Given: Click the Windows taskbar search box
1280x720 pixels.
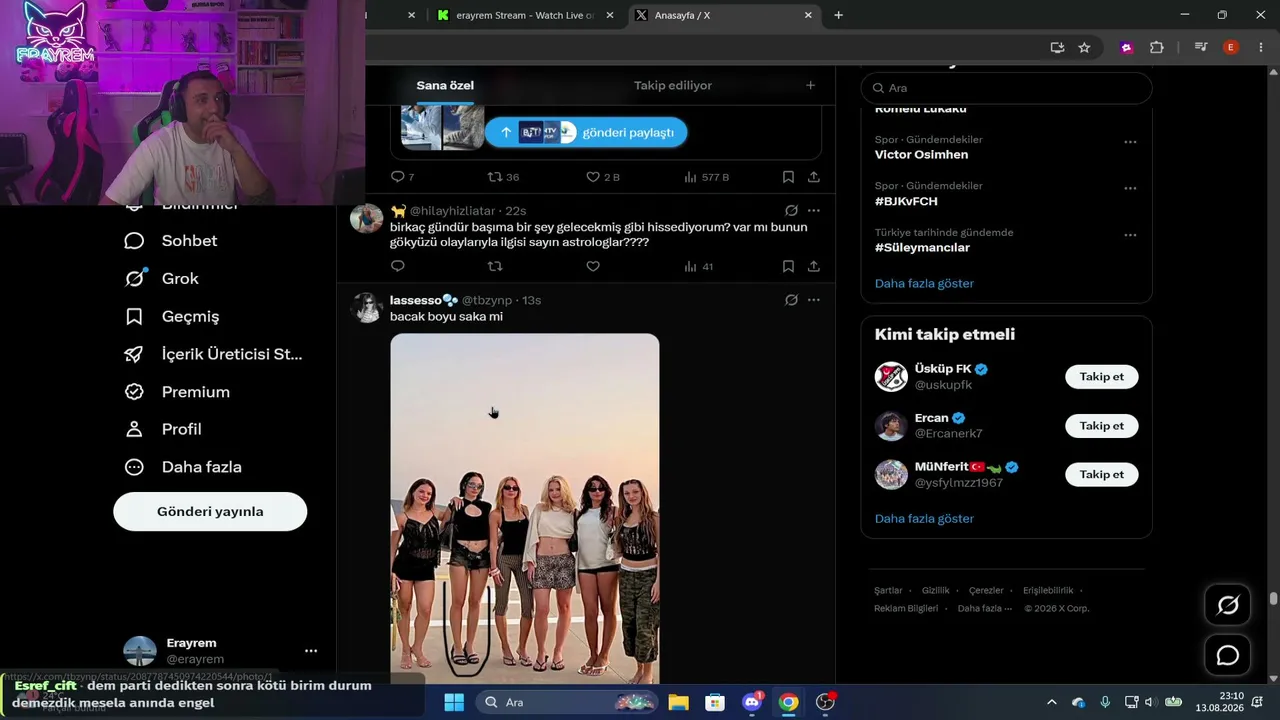Looking at the screenshot, I should [x=566, y=702].
